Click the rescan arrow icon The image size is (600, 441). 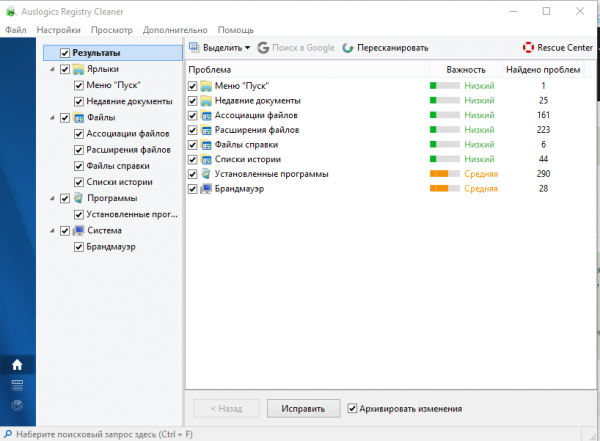coord(348,48)
